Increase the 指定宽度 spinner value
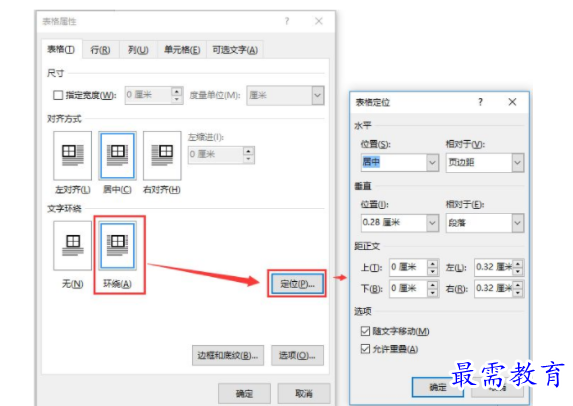573x406 pixels. tap(177, 91)
